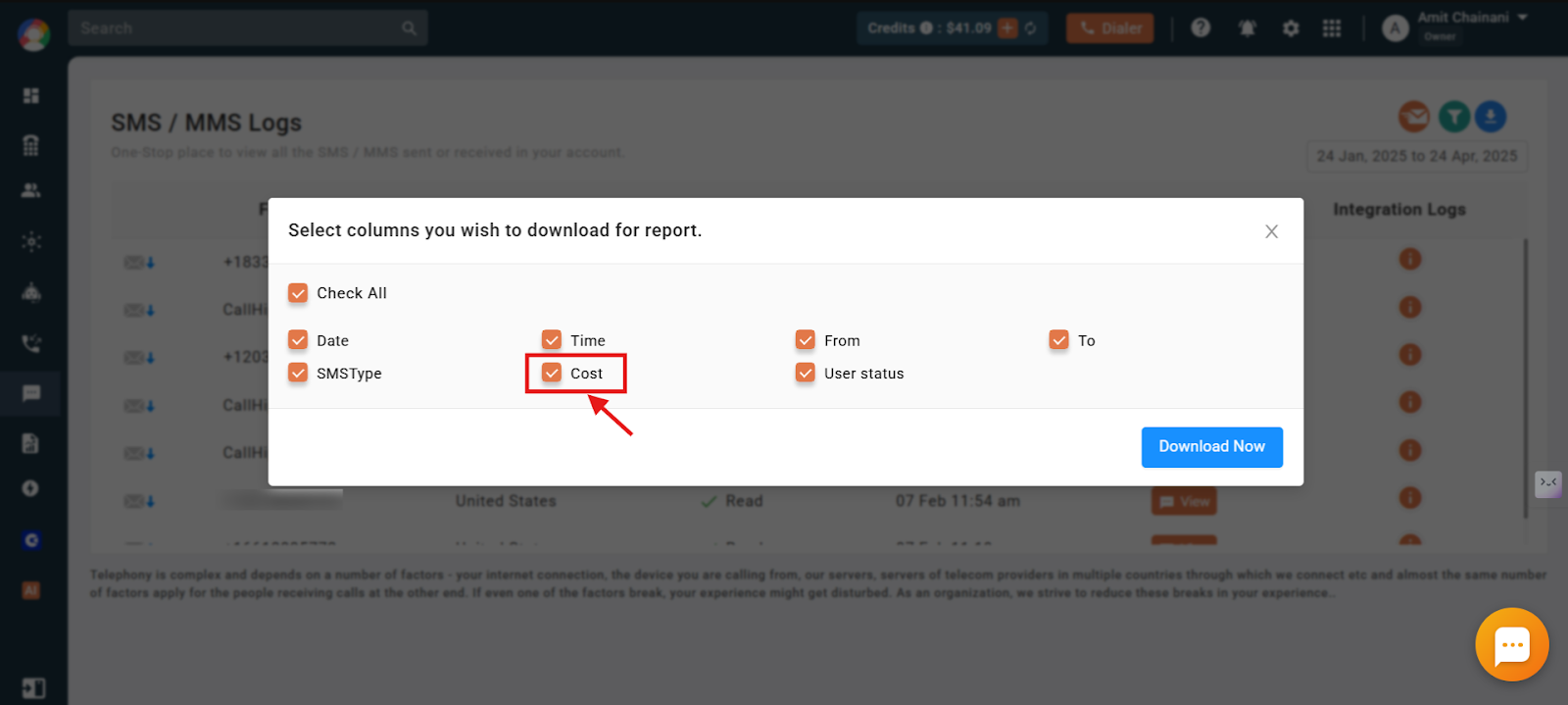
Task: Click the blue download report icon
Action: pos(1491,117)
